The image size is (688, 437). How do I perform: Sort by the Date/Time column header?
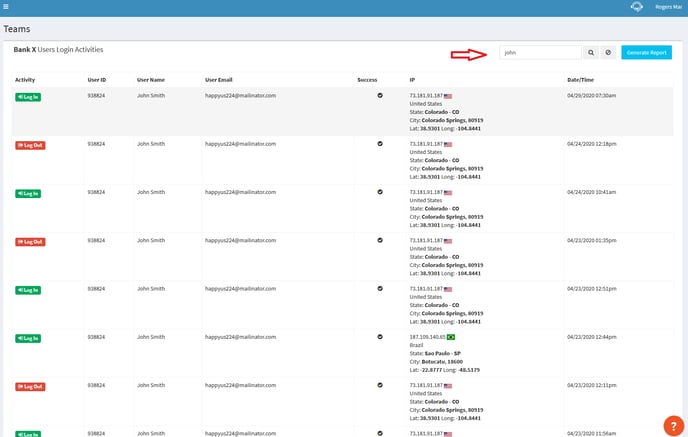[x=581, y=79]
